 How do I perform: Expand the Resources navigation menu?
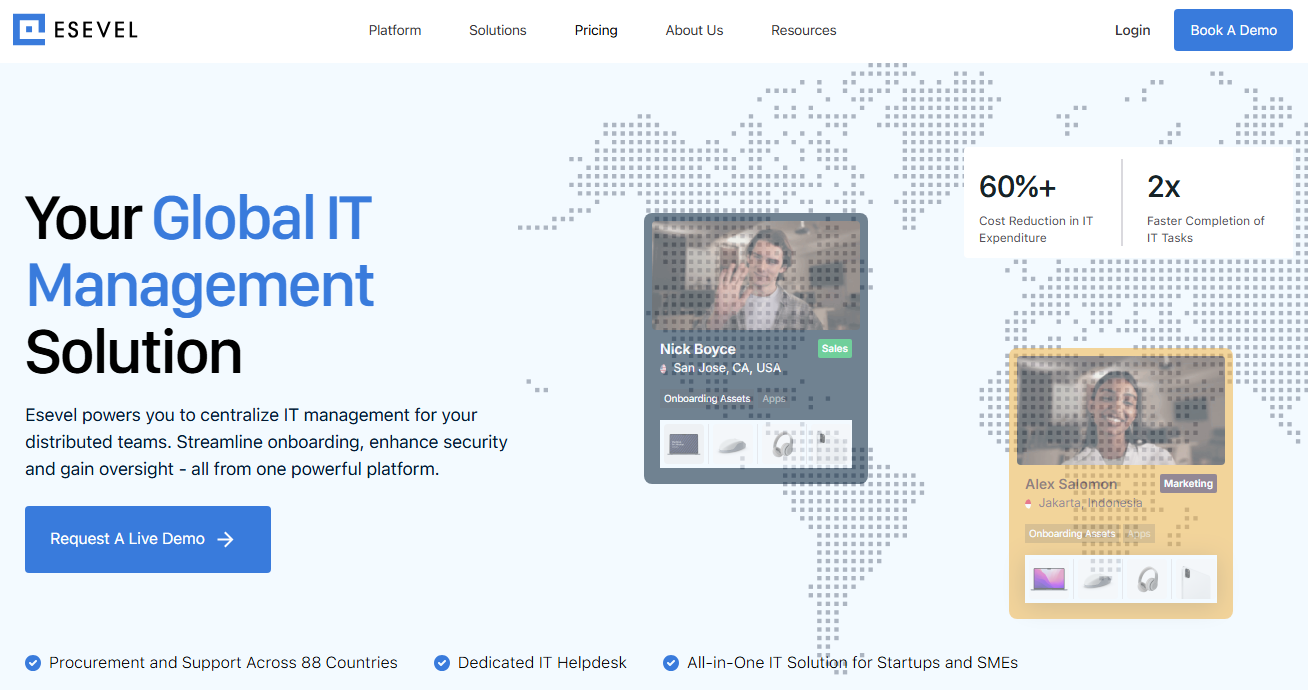coord(804,30)
